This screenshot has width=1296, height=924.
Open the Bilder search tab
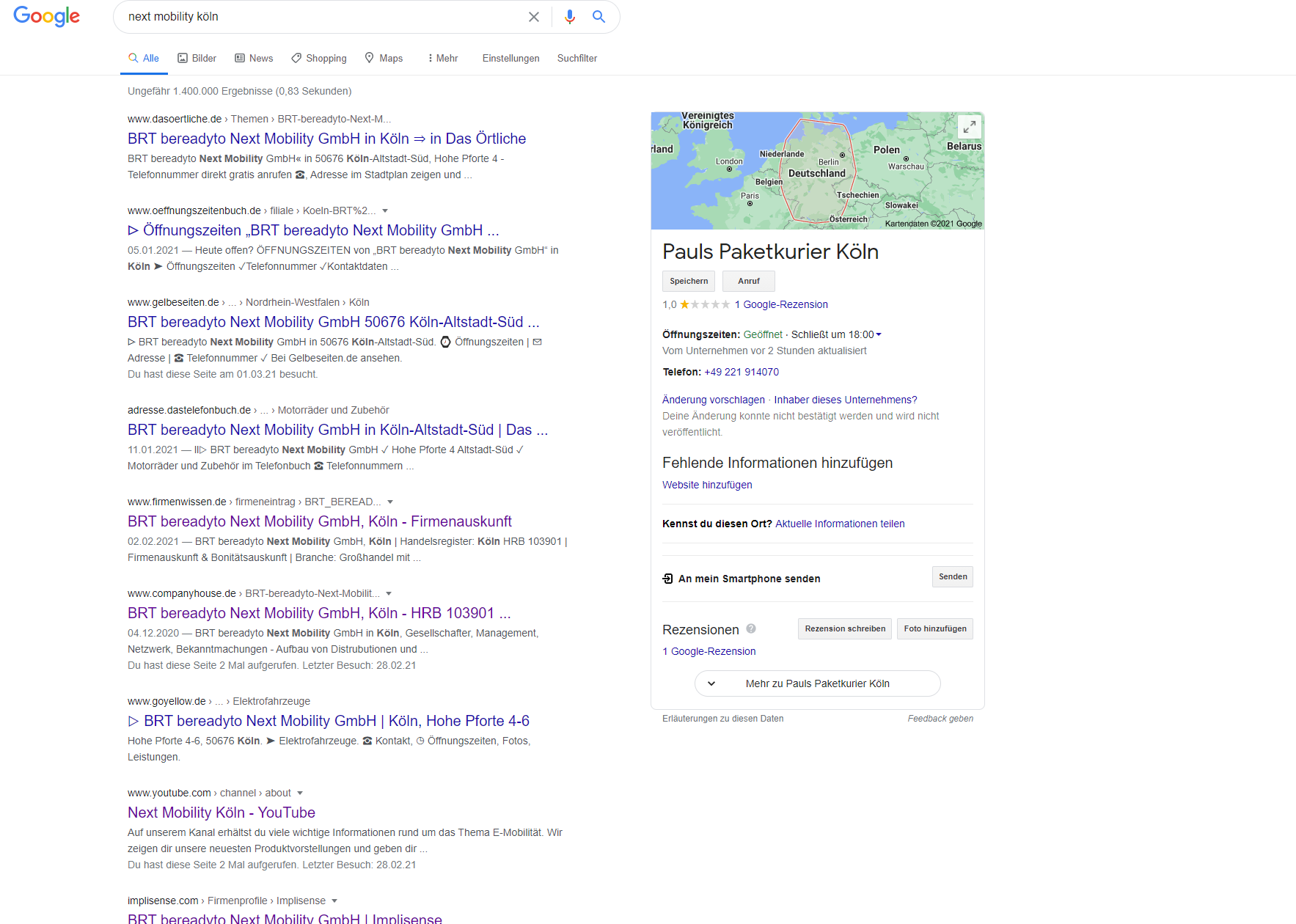coord(197,58)
